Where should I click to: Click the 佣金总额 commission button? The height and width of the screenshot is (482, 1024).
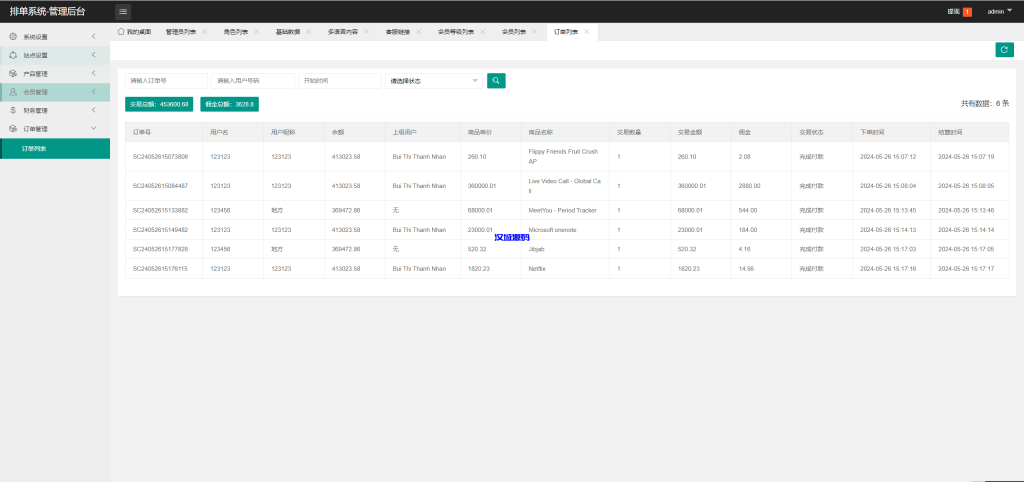230,104
